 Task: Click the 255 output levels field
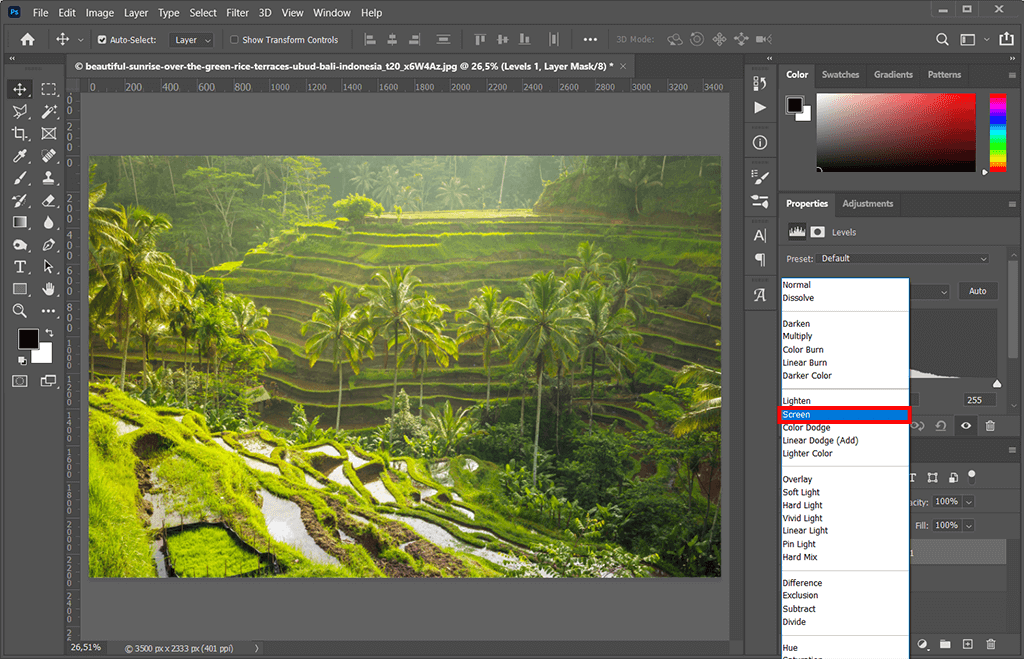tap(980, 400)
